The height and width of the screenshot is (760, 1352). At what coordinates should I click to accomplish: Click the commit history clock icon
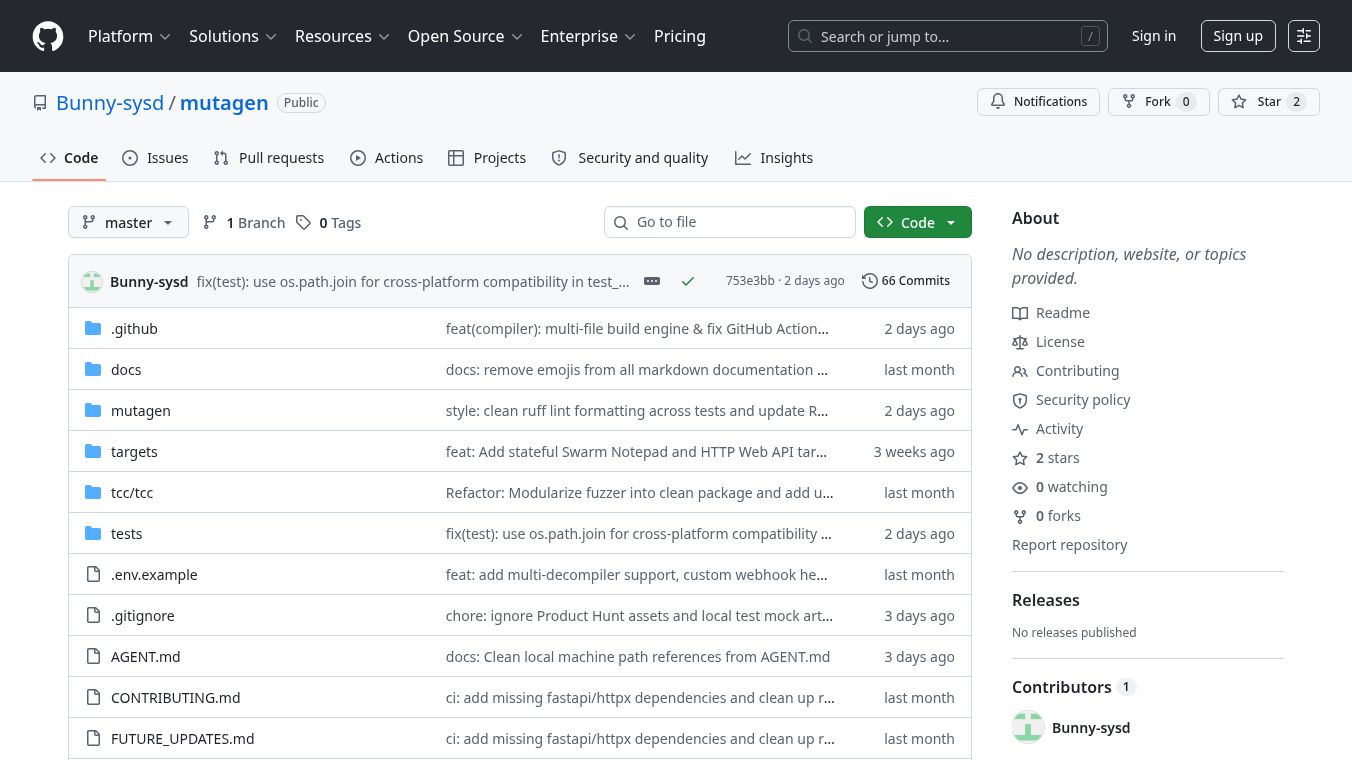click(x=869, y=281)
